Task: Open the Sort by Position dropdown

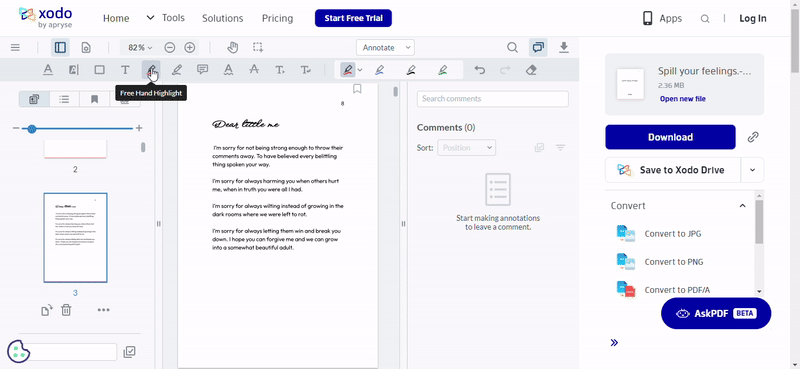Action: click(x=466, y=148)
